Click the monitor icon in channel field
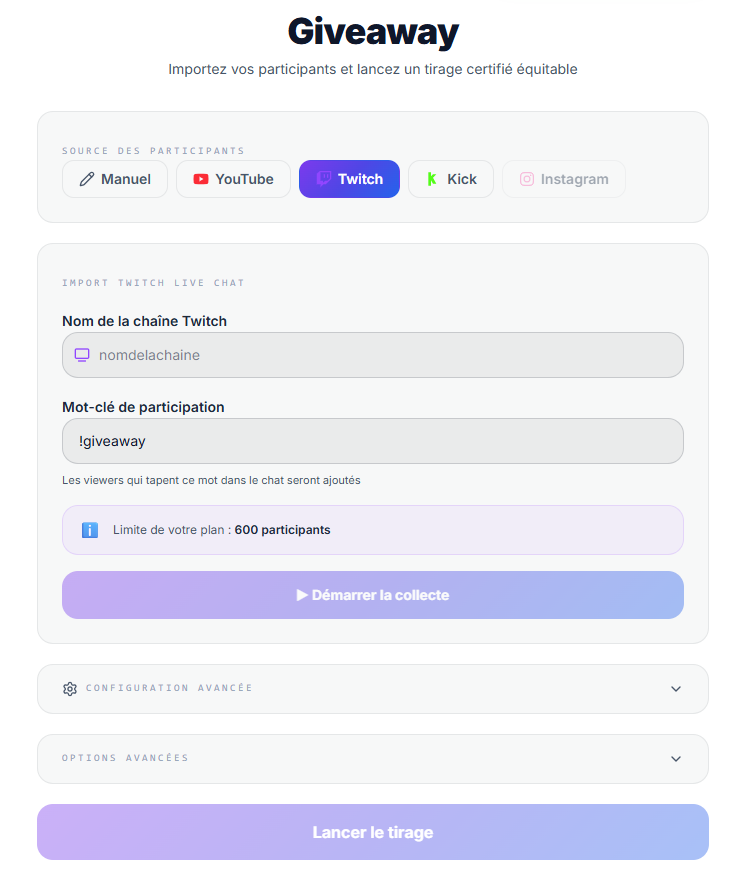 tap(82, 355)
